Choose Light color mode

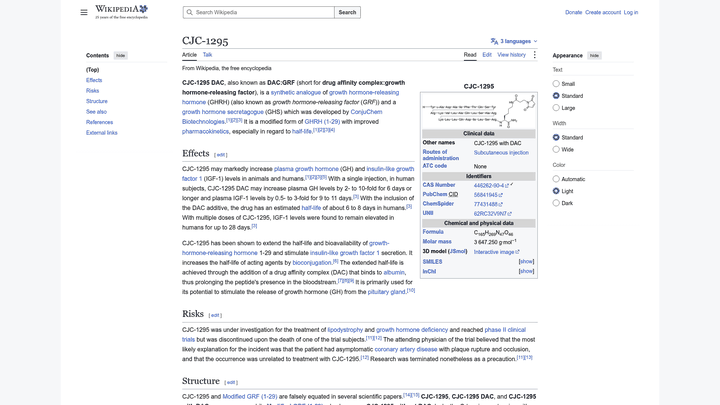[556, 191]
